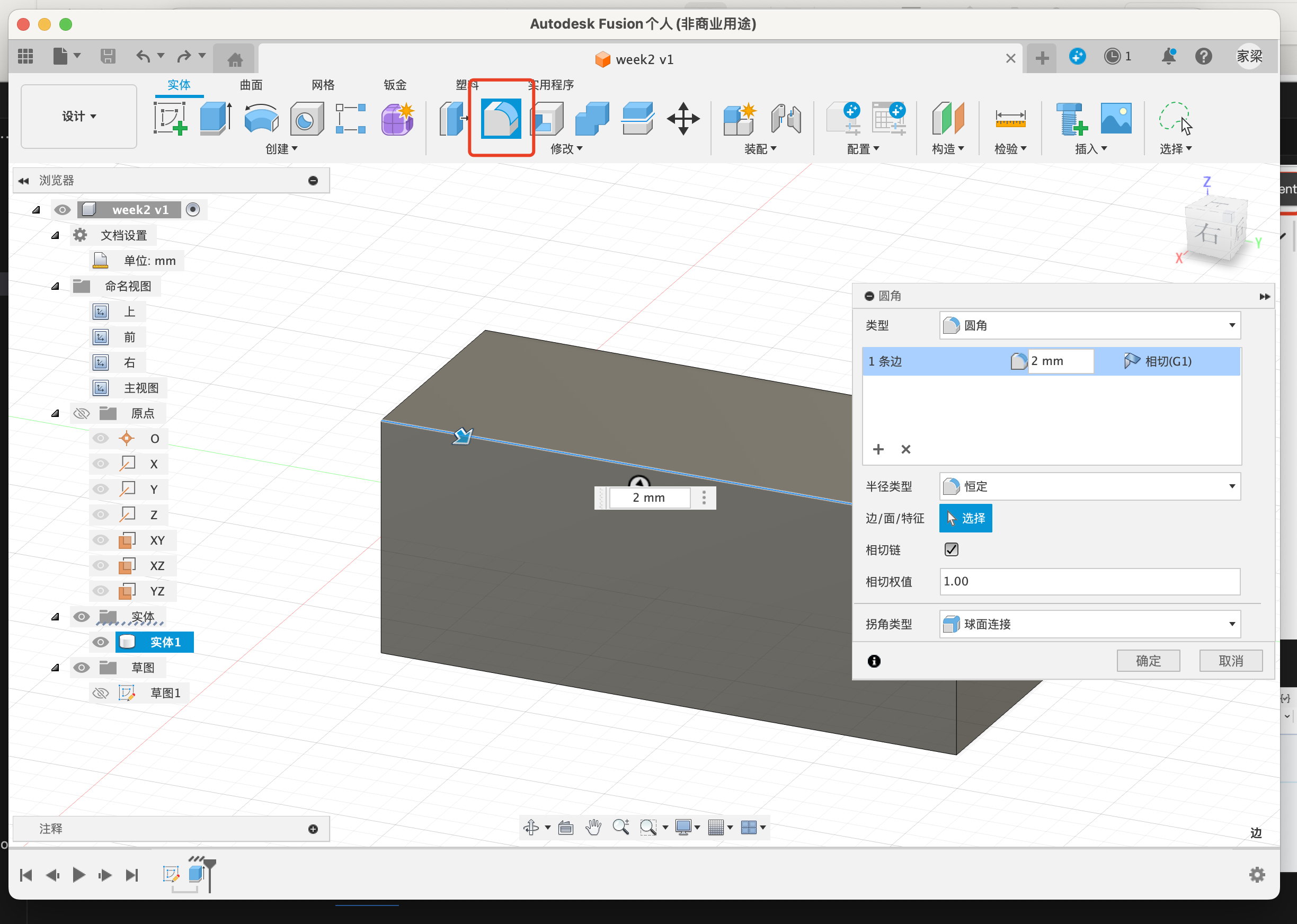This screenshot has height=924, width=1297.
Task: Collapse the 命名视图 tree node
Action: pyautogui.click(x=55, y=286)
